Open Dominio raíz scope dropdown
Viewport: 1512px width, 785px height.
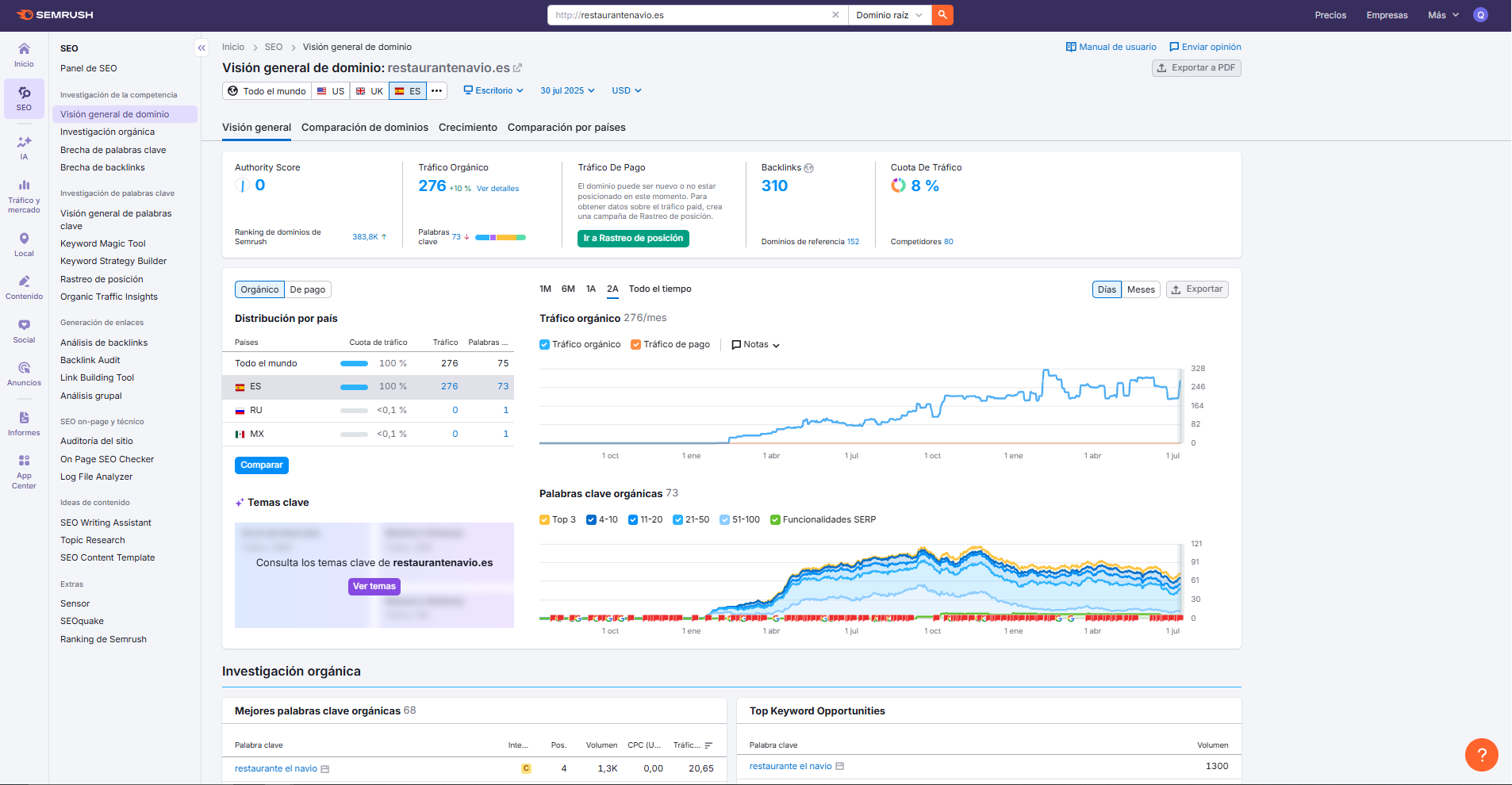[x=889, y=15]
